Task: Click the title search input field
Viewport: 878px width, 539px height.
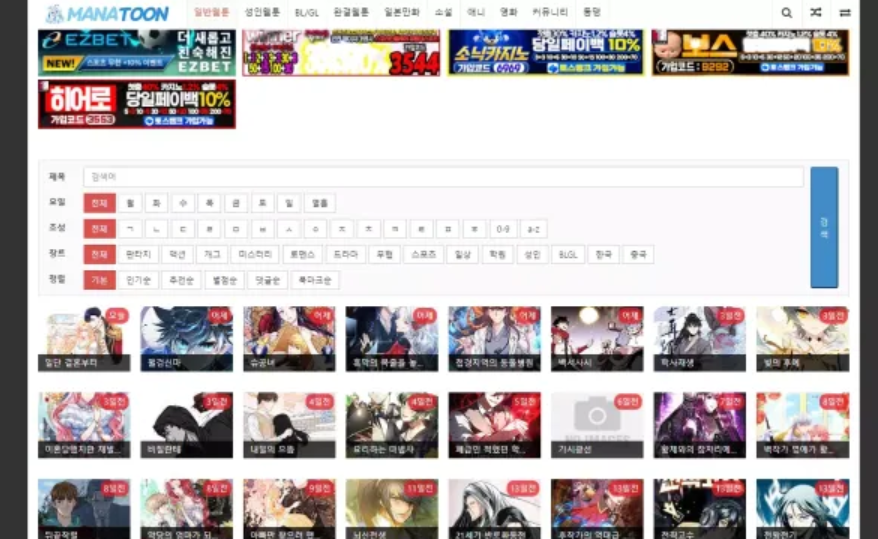Action: click(443, 177)
